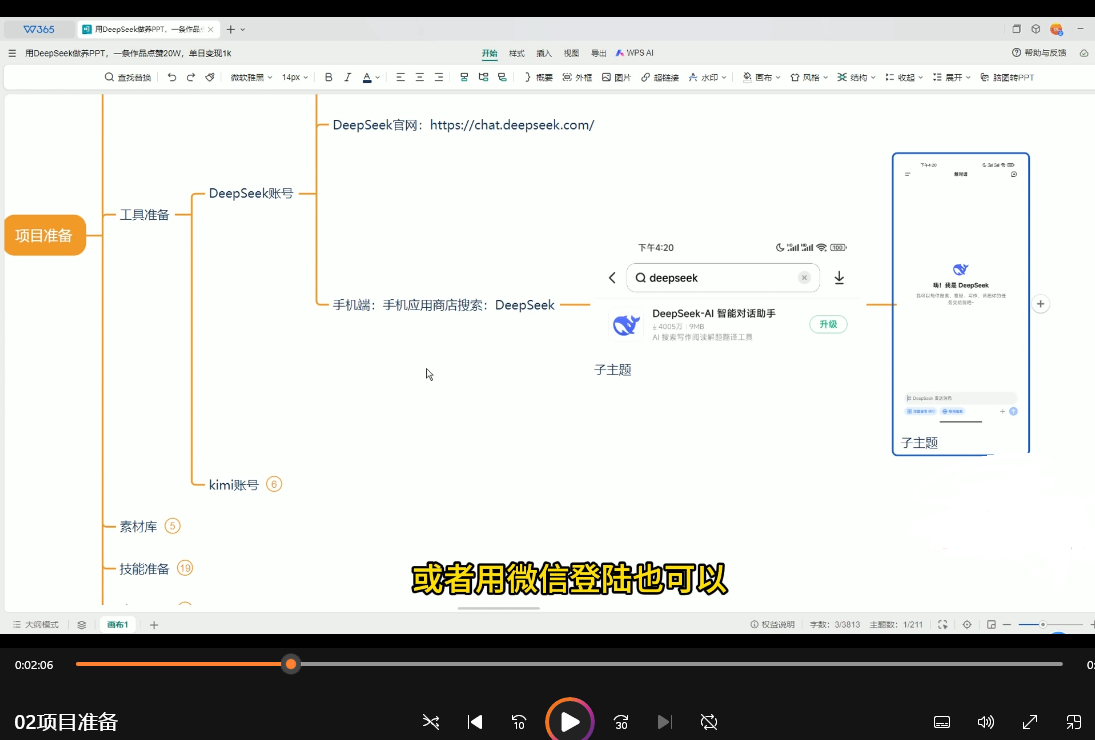
Task: Click the font color A button
Action: coord(367,77)
